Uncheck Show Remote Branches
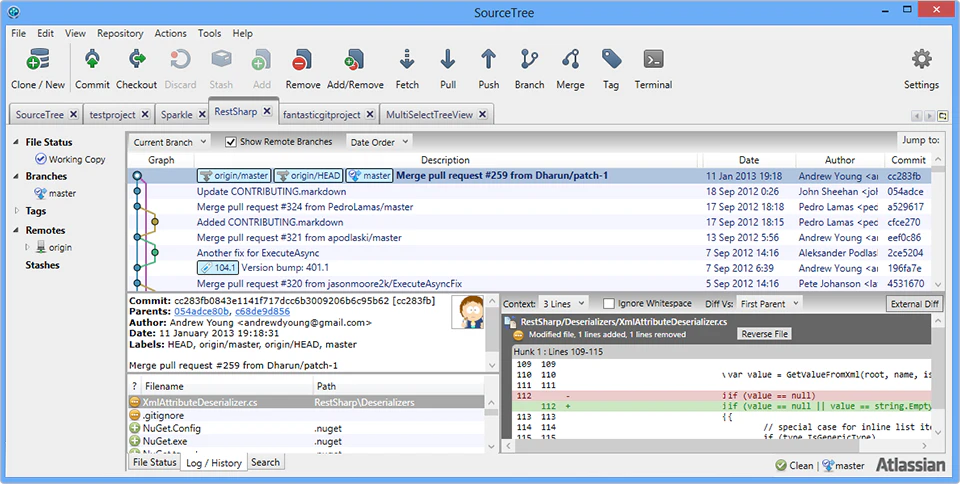 pos(231,142)
